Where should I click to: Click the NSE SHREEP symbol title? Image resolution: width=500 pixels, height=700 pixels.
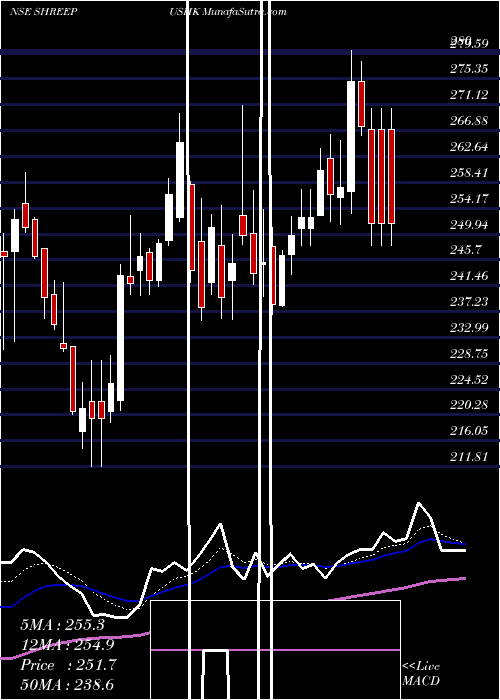point(43,12)
